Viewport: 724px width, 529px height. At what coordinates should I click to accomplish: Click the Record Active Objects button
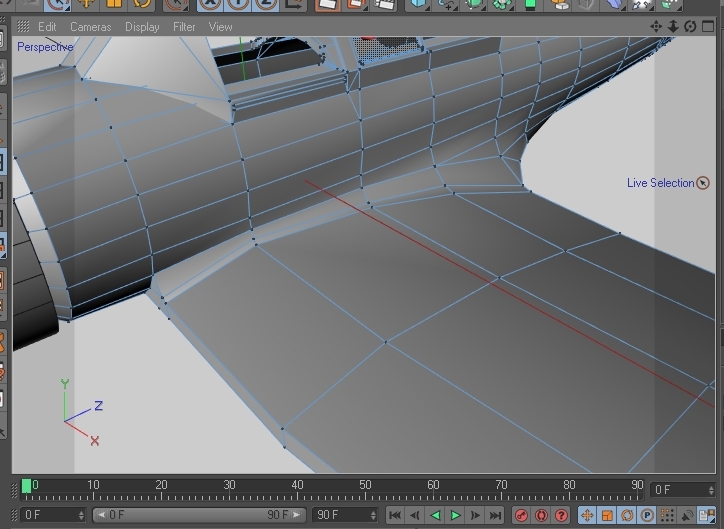[x=522, y=515]
